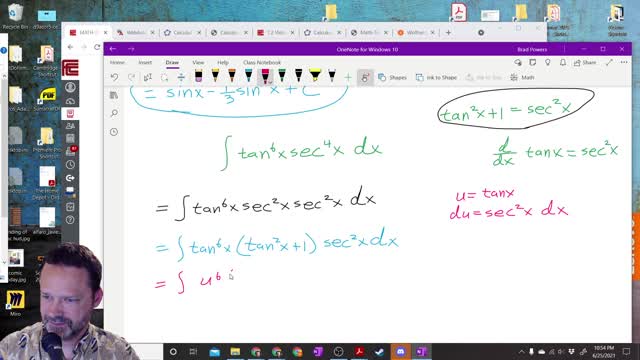Open the search magnifier in OneNote sidebar
Screen dimensions: 640x360
[x=114, y=113]
